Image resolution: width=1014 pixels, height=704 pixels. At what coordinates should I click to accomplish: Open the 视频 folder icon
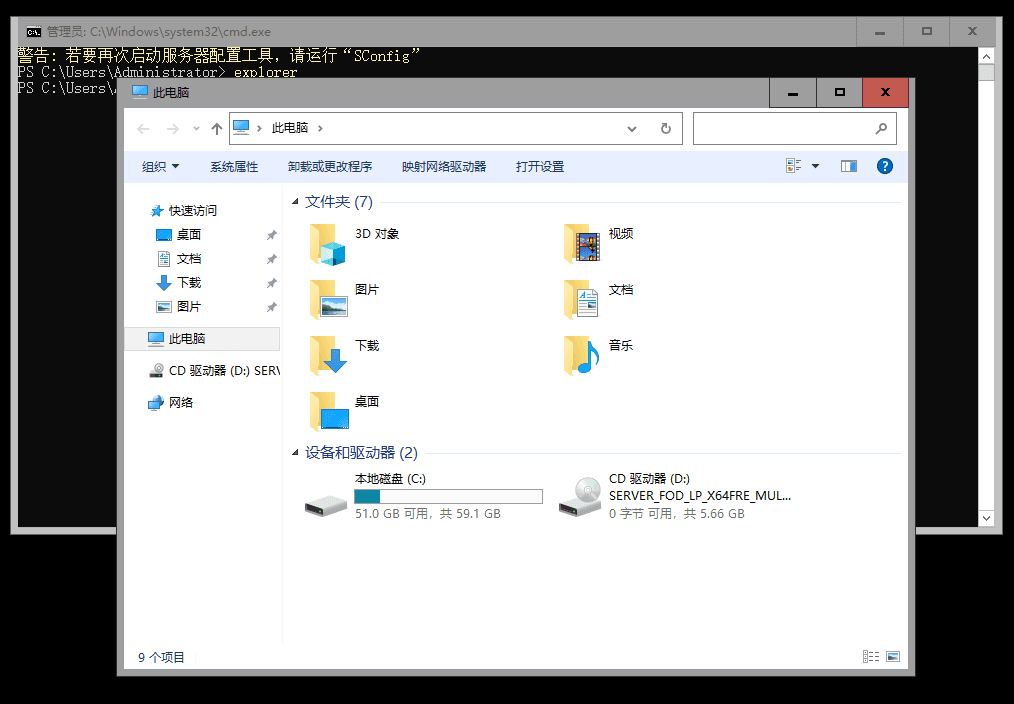click(x=582, y=245)
